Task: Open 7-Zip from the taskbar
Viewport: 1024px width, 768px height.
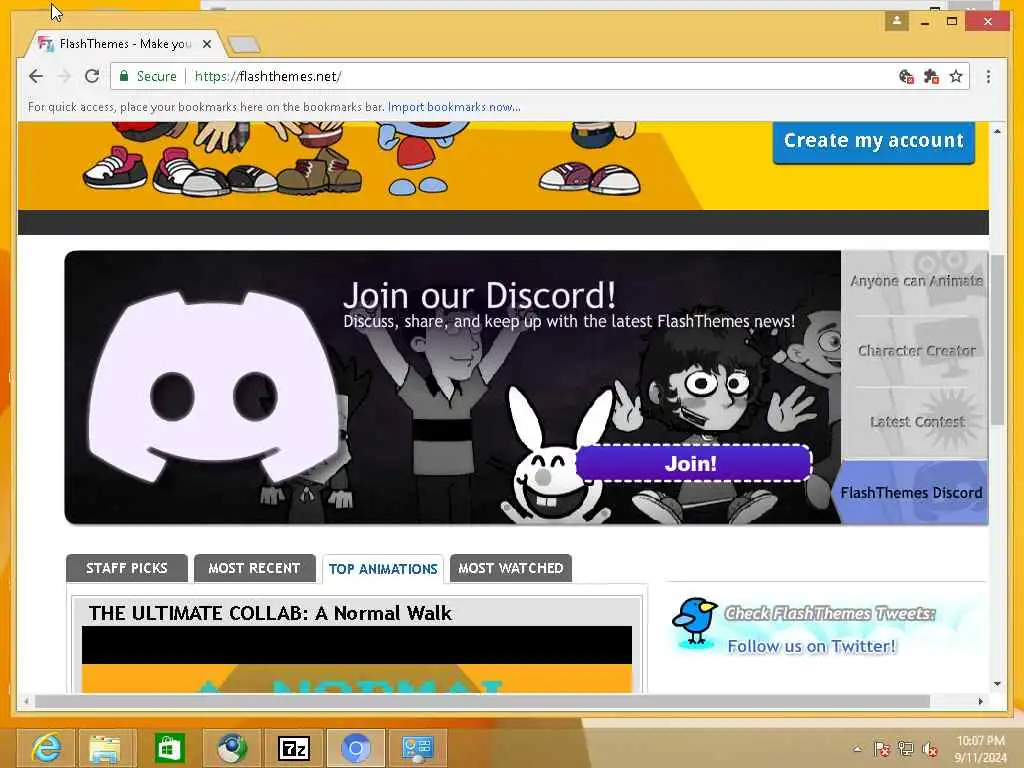Action: [x=294, y=748]
